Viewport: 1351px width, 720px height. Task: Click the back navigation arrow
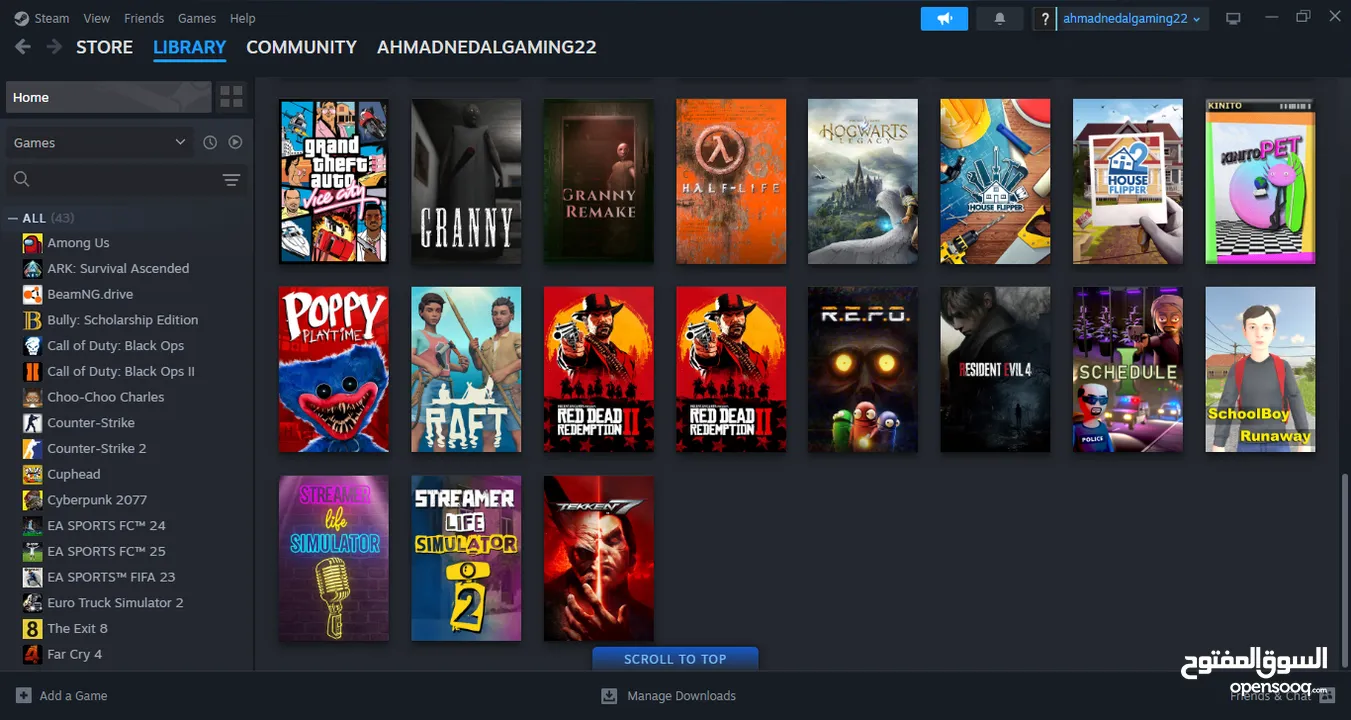23,47
